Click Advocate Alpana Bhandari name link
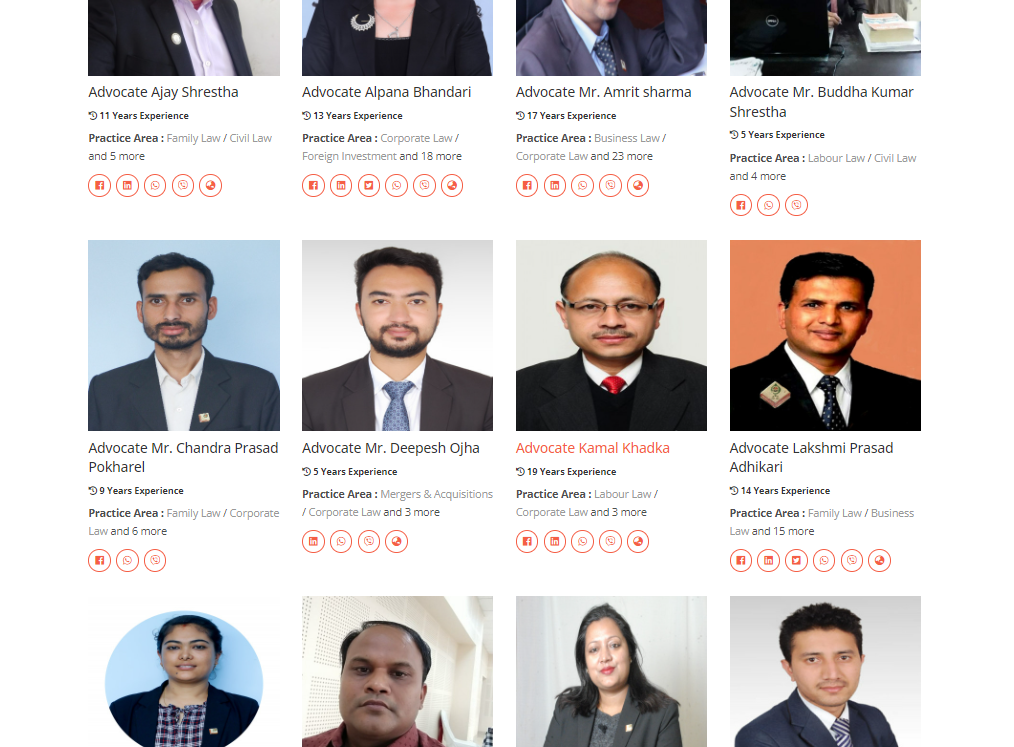 point(386,92)
